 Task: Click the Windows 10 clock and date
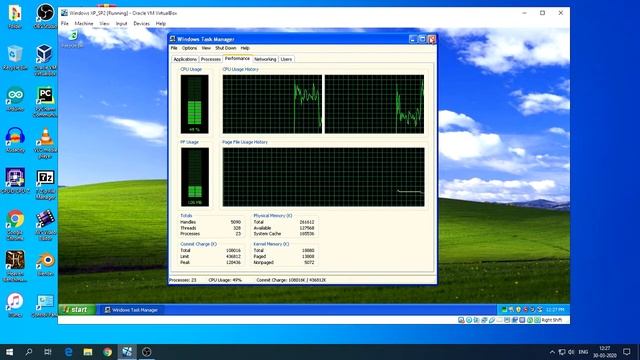click(x=604, y=352)
